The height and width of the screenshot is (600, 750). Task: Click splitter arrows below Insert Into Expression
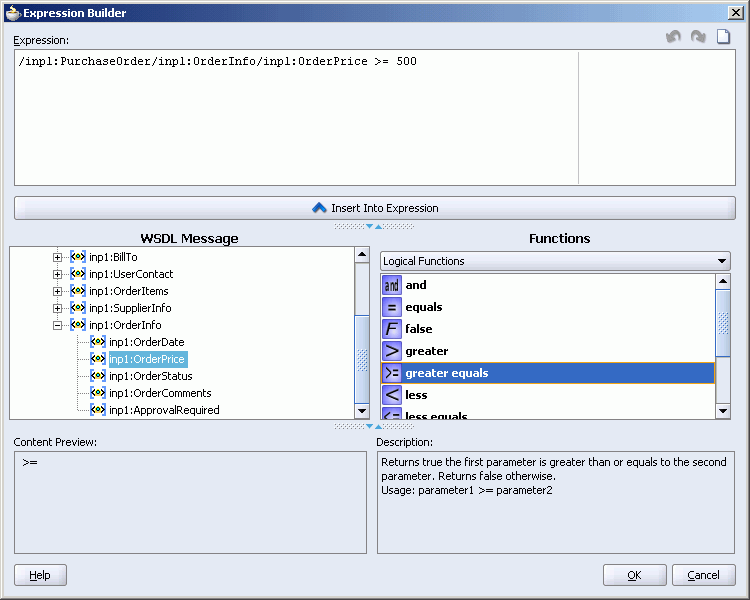tap(374, 226)
